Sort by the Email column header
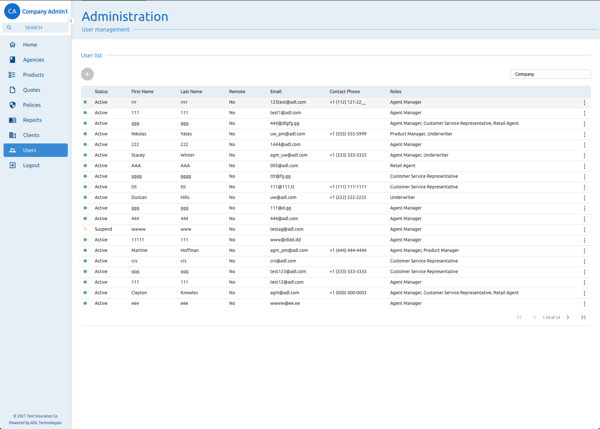Screen dimensions: 600x429 [276, 91]
